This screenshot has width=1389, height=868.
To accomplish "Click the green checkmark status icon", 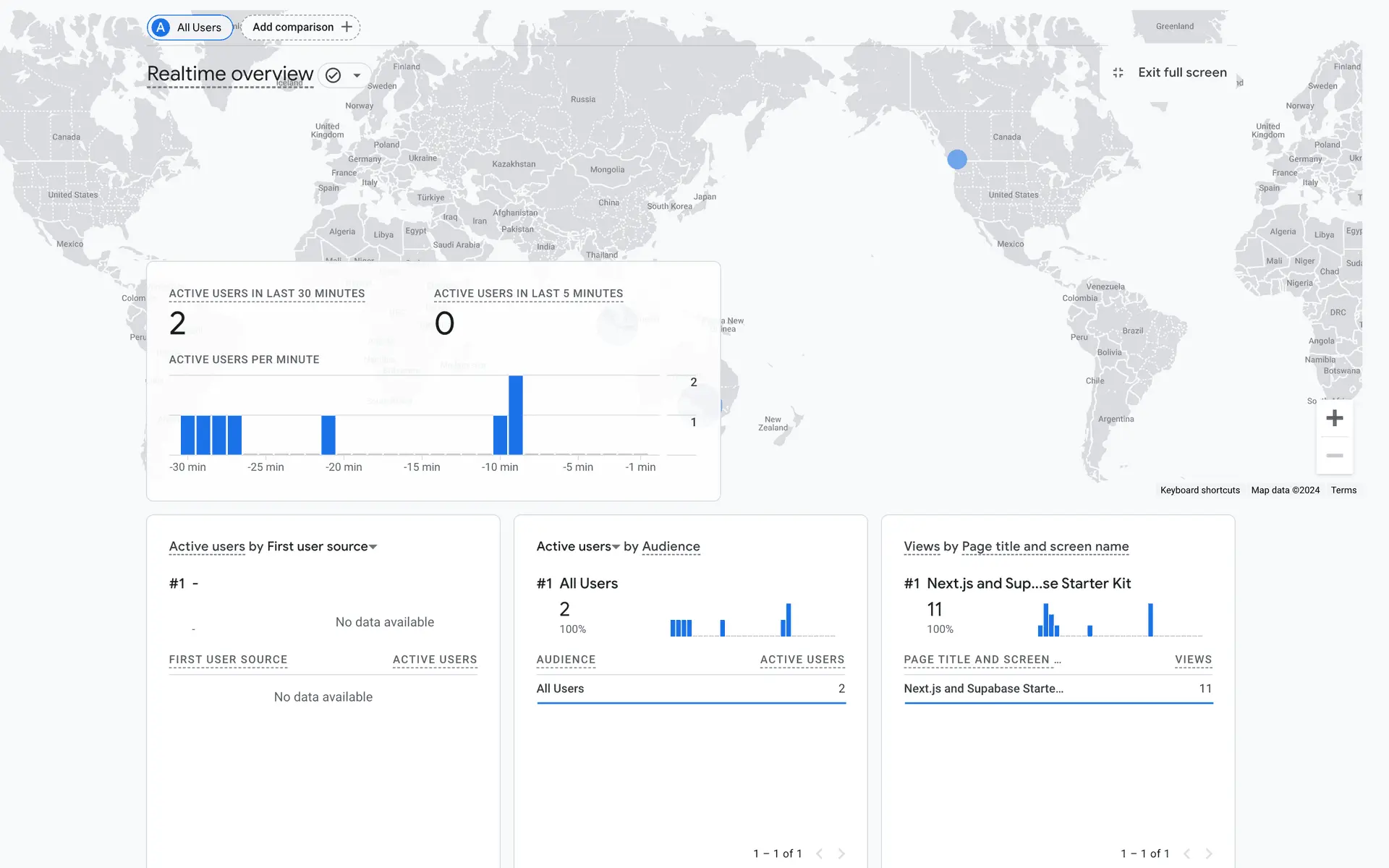I will 333,75.
